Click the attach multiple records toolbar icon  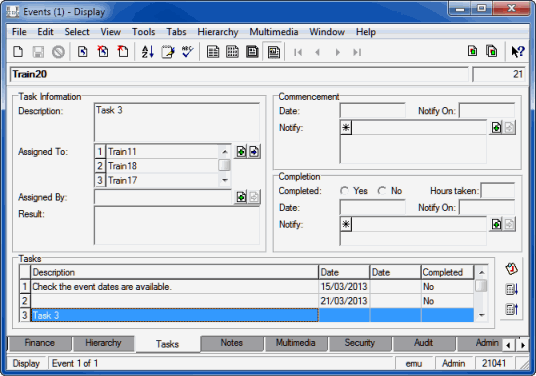click(x=492, y=51)
